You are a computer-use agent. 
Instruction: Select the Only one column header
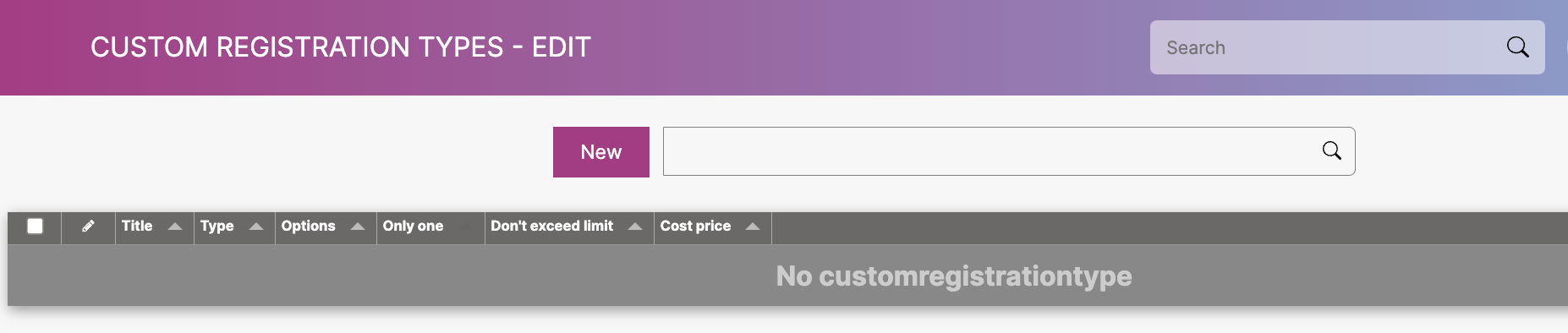point(413,226)
